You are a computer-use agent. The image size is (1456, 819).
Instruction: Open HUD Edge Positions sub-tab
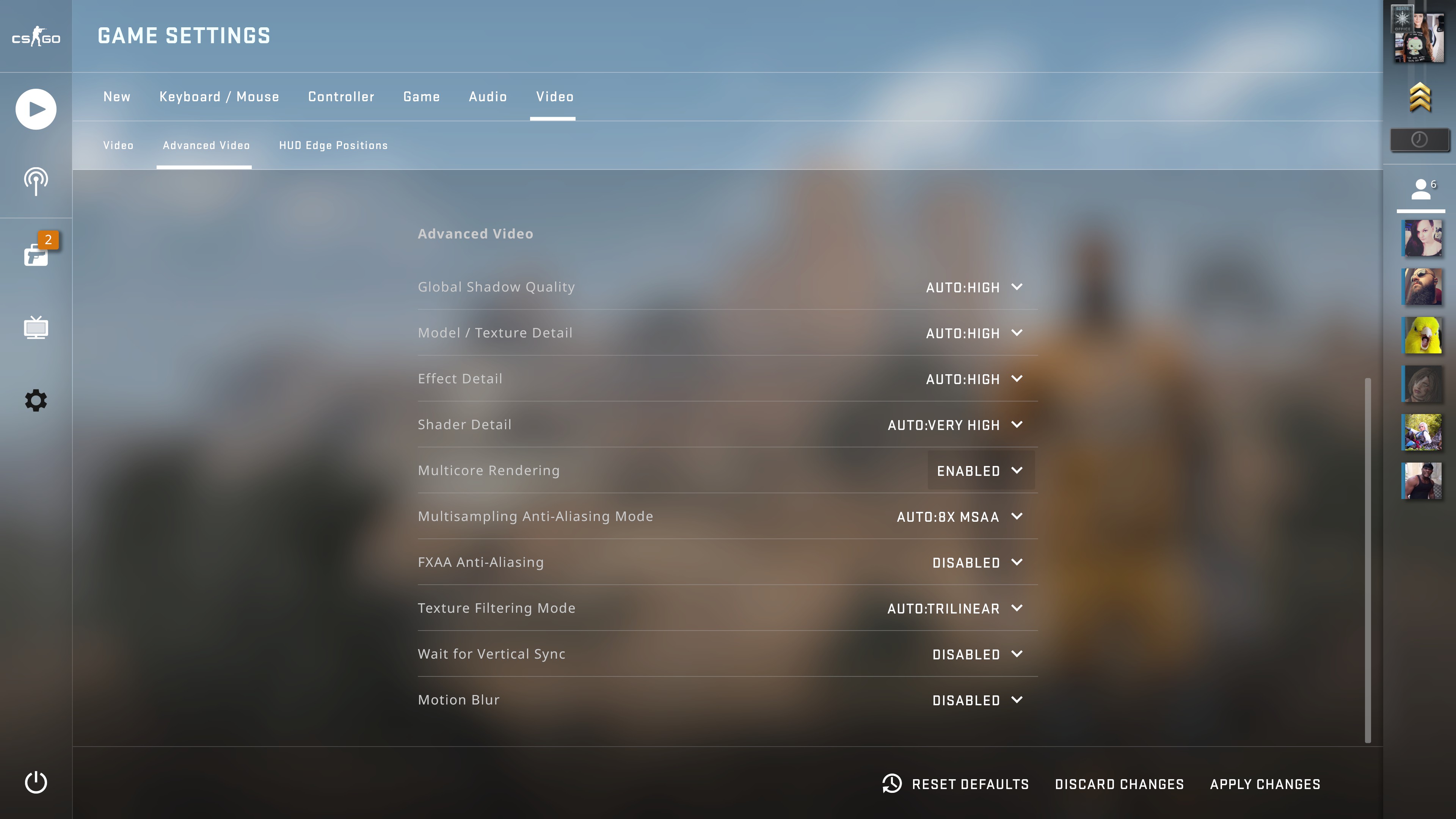point(333,145)
